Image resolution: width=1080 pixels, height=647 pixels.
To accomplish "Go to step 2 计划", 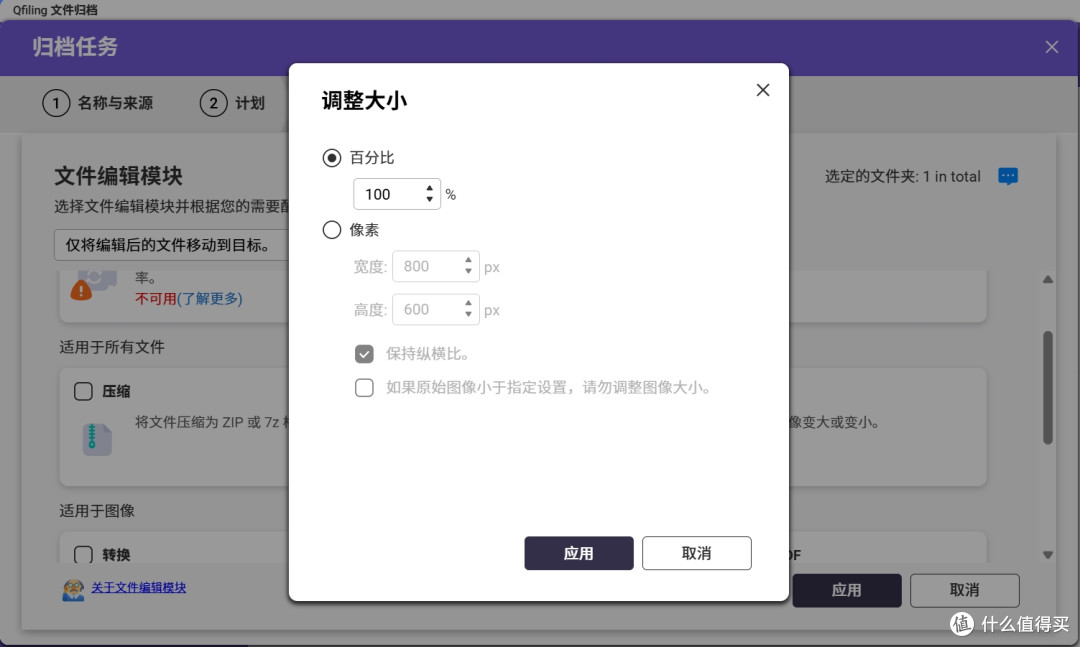I will pos(232,103).
